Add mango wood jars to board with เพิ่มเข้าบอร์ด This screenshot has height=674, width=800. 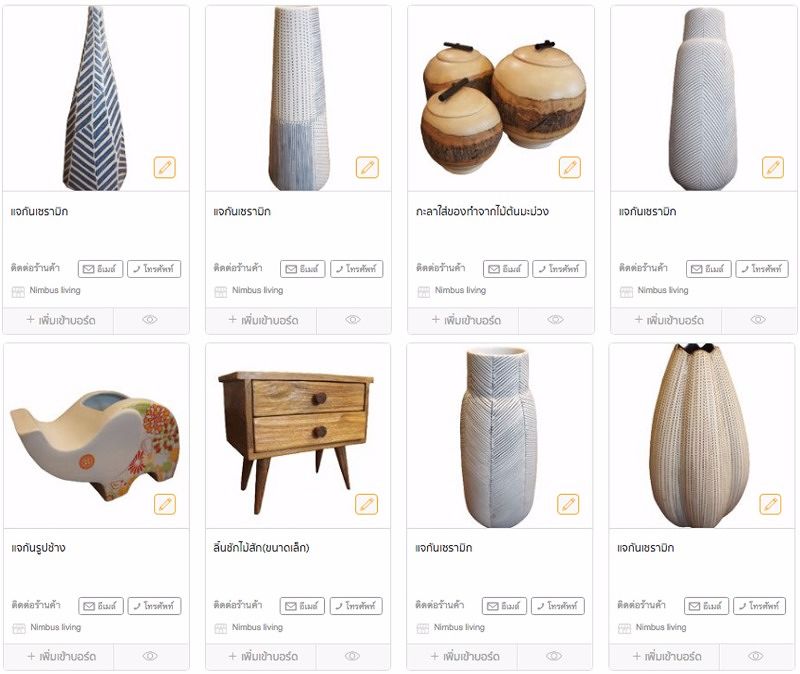[x=466, y=320]
